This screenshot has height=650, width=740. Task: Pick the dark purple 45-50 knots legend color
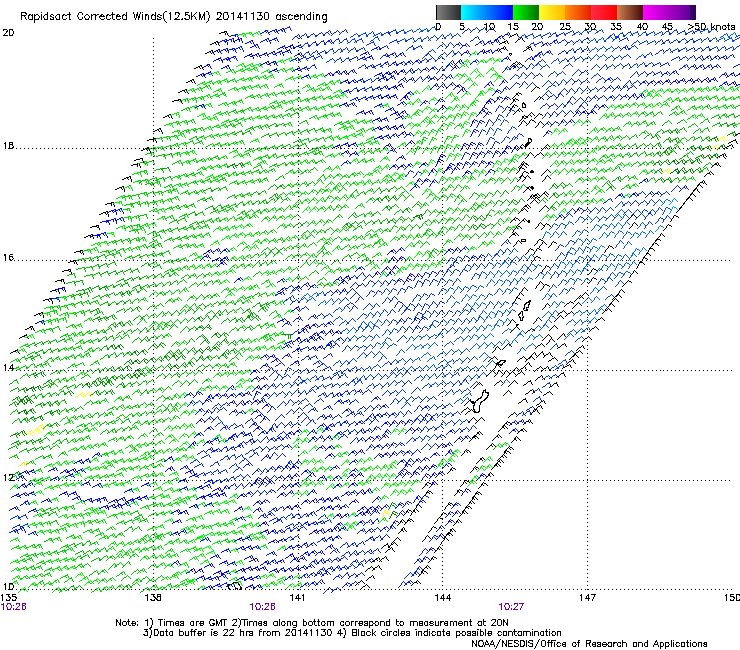point(682,12)
